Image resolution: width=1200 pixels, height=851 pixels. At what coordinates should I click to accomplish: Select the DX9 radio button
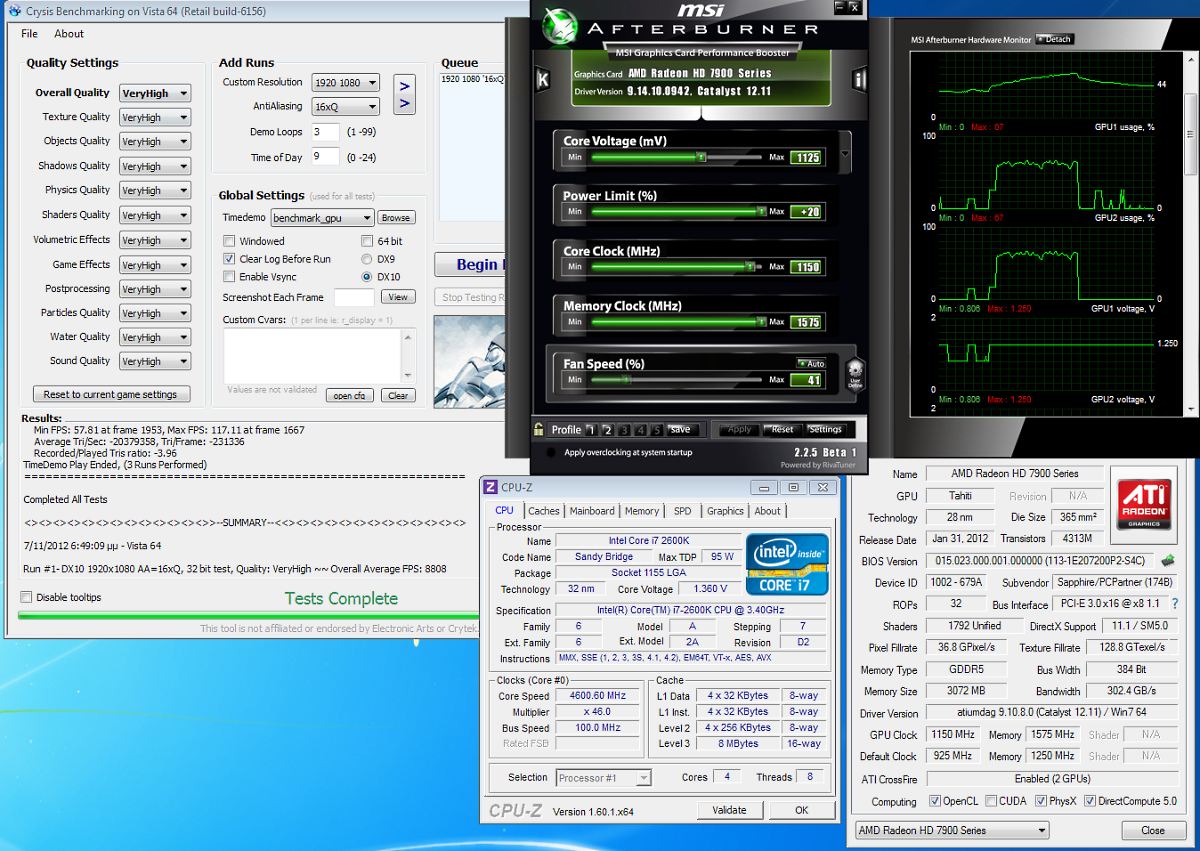pos(367,259)
